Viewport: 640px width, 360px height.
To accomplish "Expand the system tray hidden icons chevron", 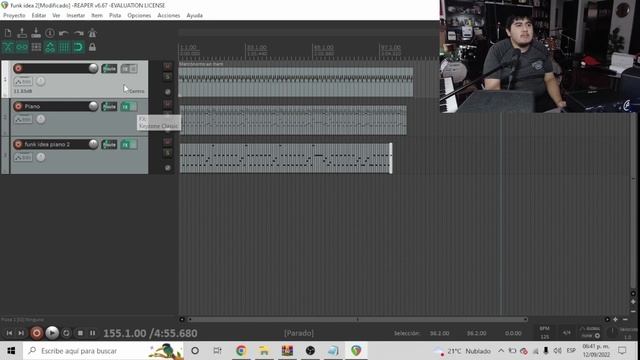I will [501, 351].
